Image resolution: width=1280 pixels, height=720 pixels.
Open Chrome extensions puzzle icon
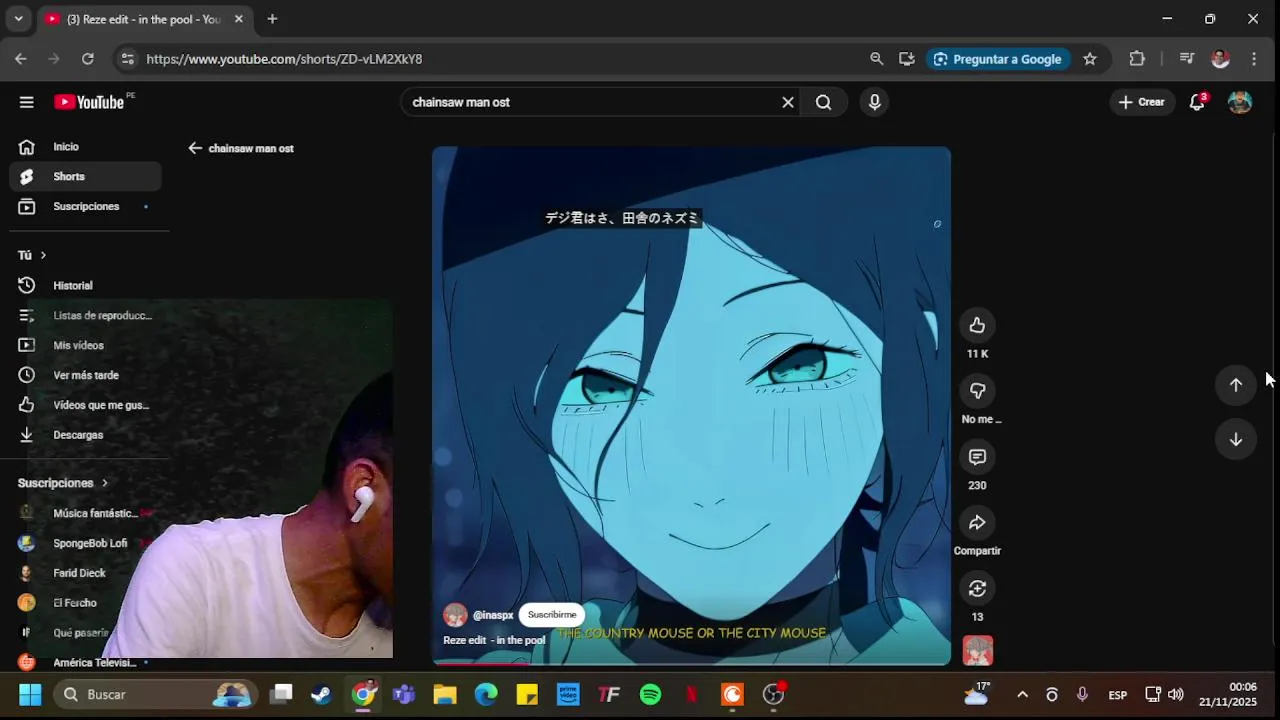[x=1137, y=59]
